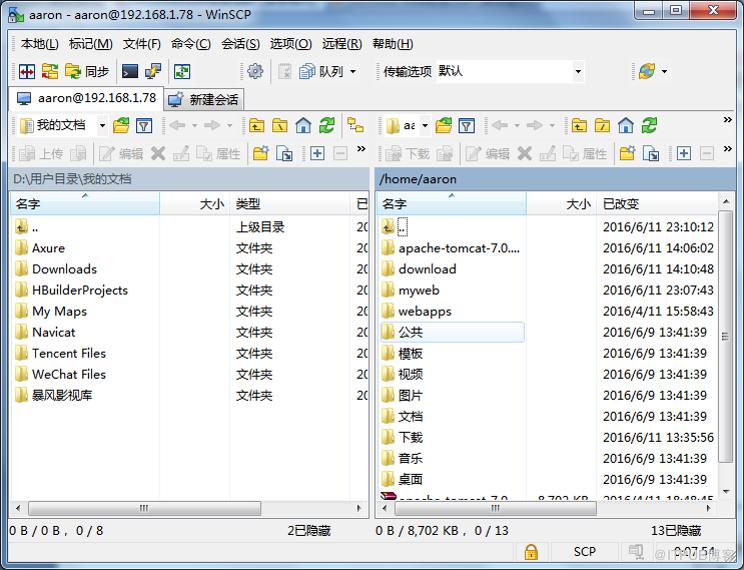Click remote panel open directory icon
The width and height of the screenshot is (744, 570).
(x=444, y=126)
